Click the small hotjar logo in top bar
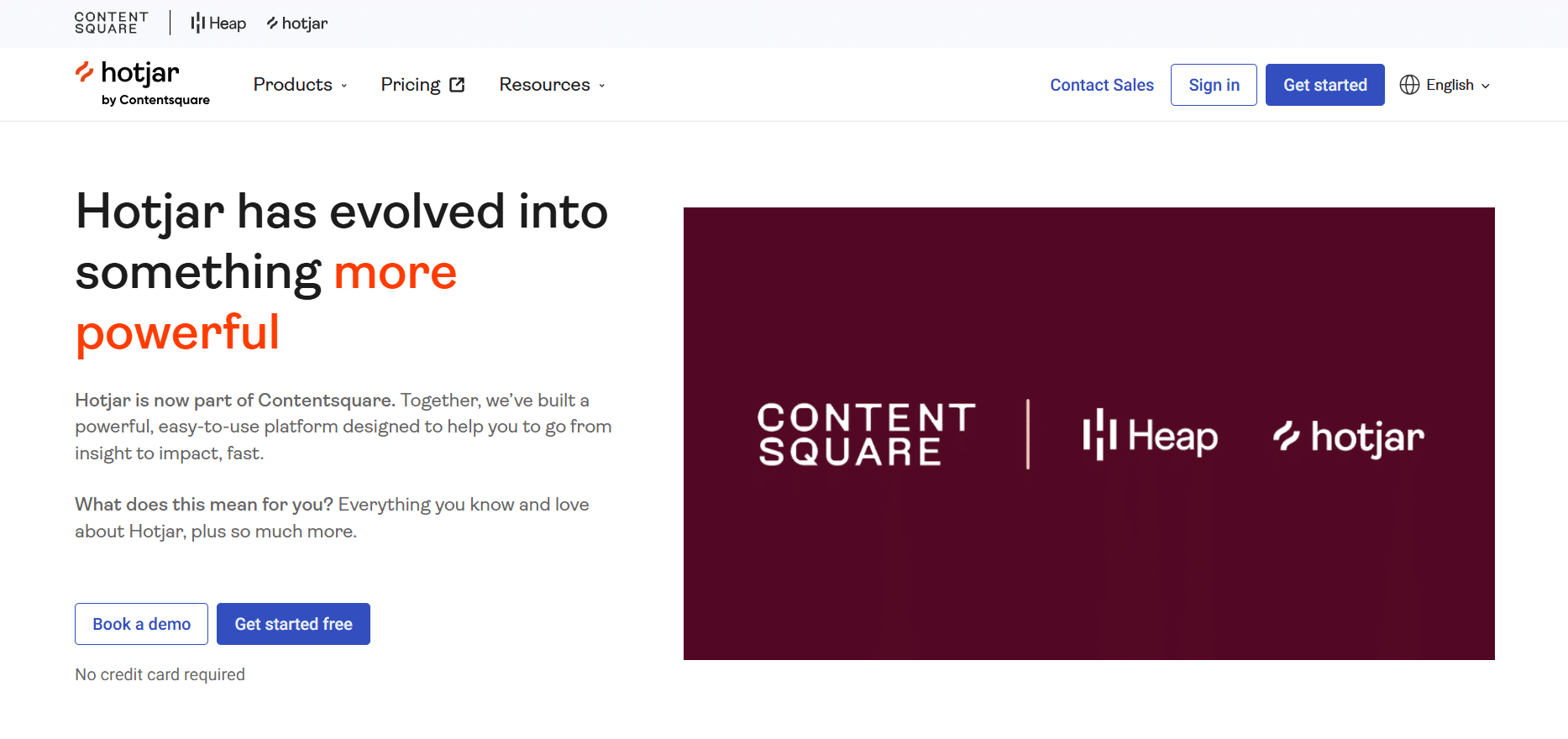The height and width of the screenshot is (739, 1568). click(x=297, y=24)
